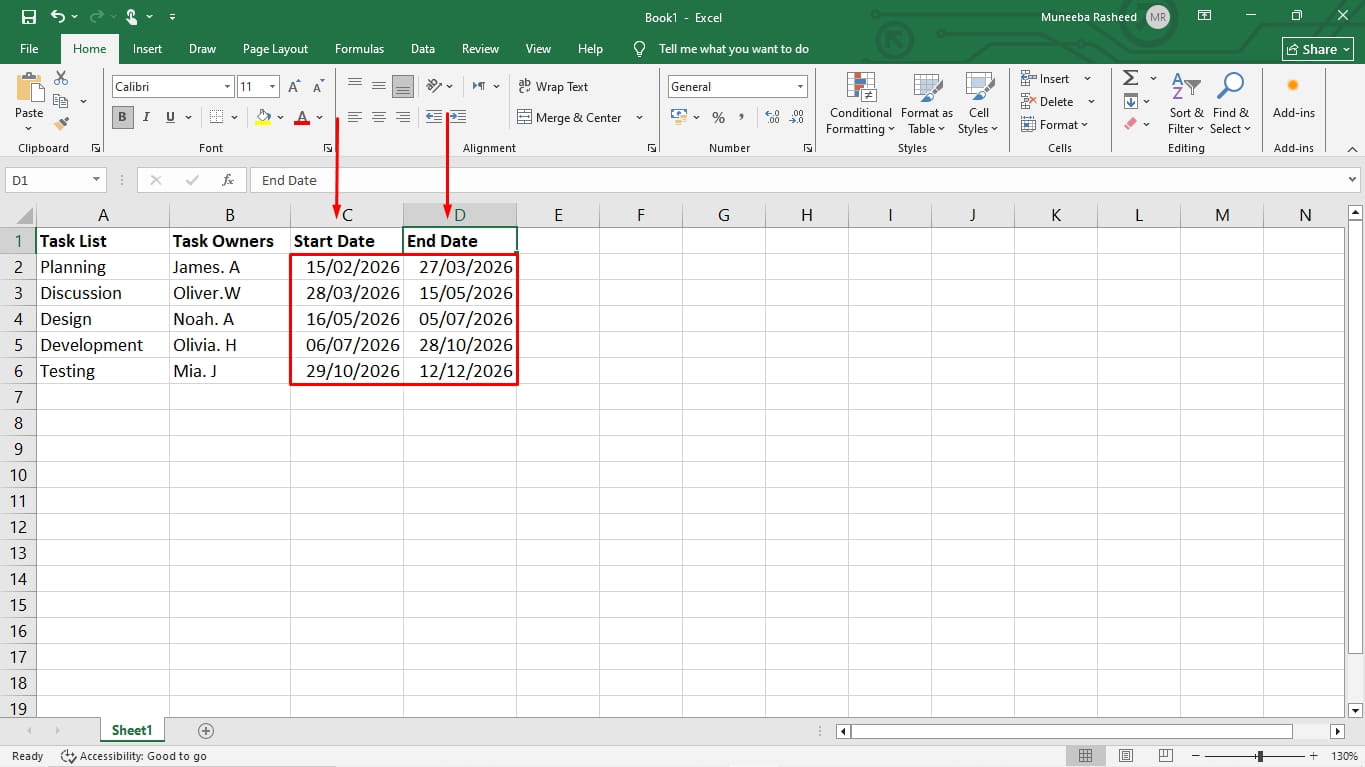Toggle Underline formatting
Viewport: 1365px width, 767px height.
170,117
